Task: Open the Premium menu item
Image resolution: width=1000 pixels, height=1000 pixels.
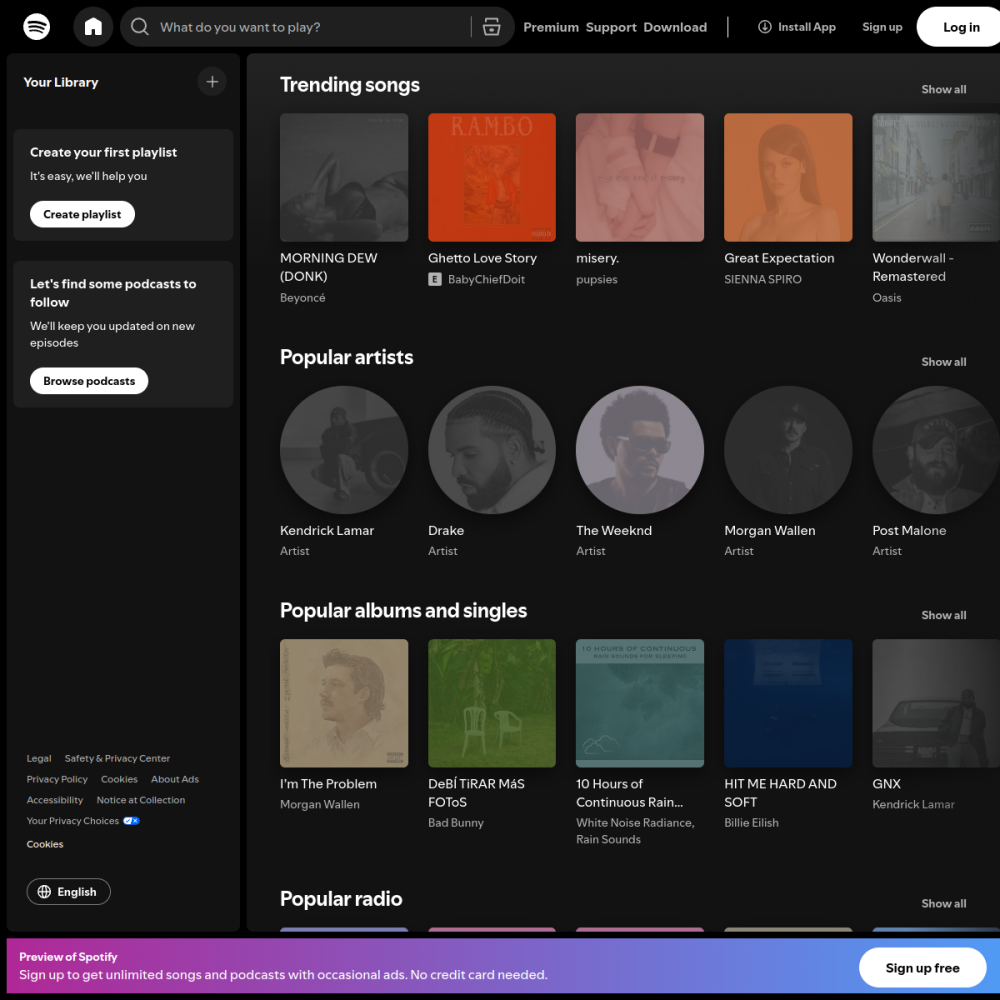Action: pyautogui.click(x=551, y=27)
